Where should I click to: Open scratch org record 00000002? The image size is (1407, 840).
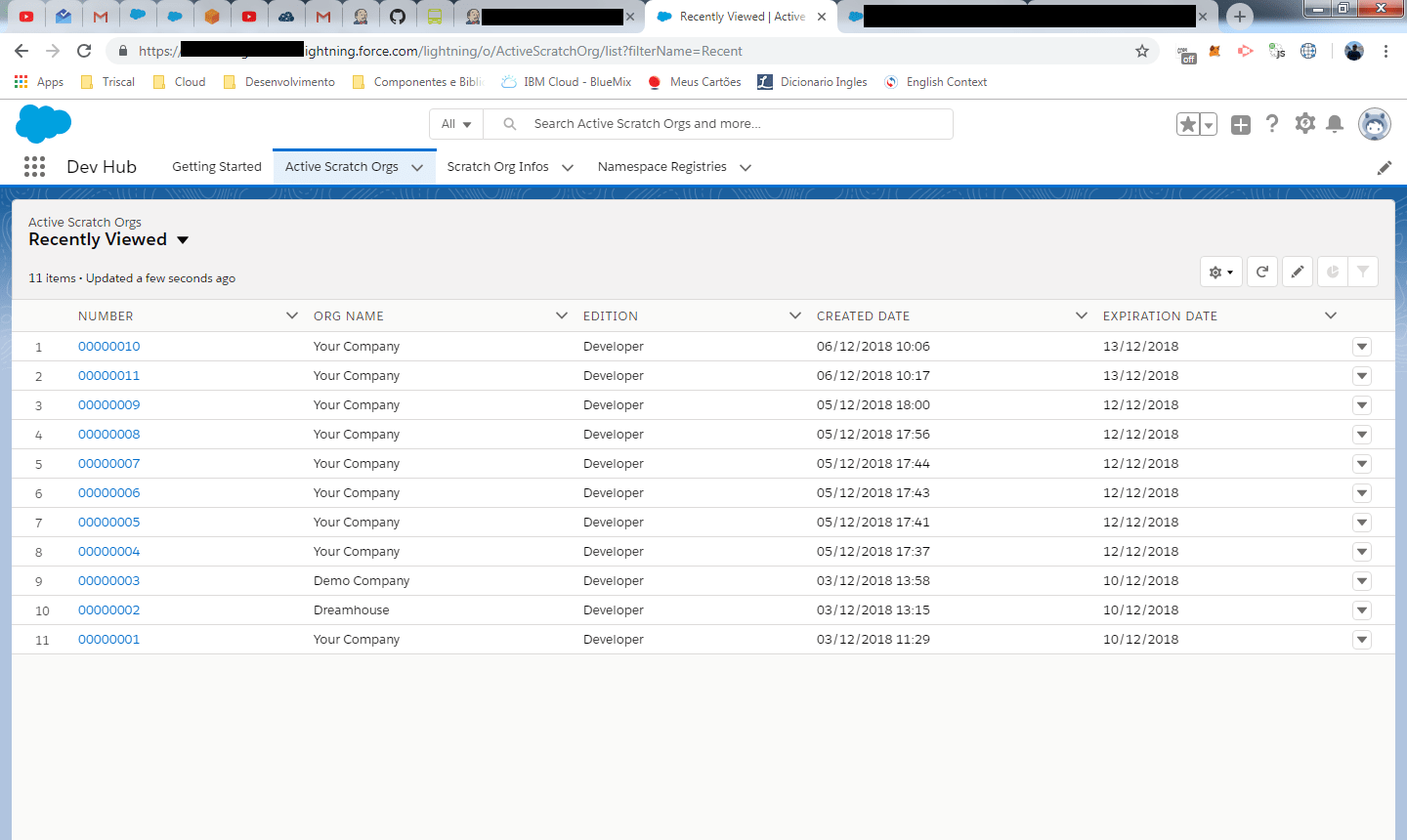(x=109, y=610)
